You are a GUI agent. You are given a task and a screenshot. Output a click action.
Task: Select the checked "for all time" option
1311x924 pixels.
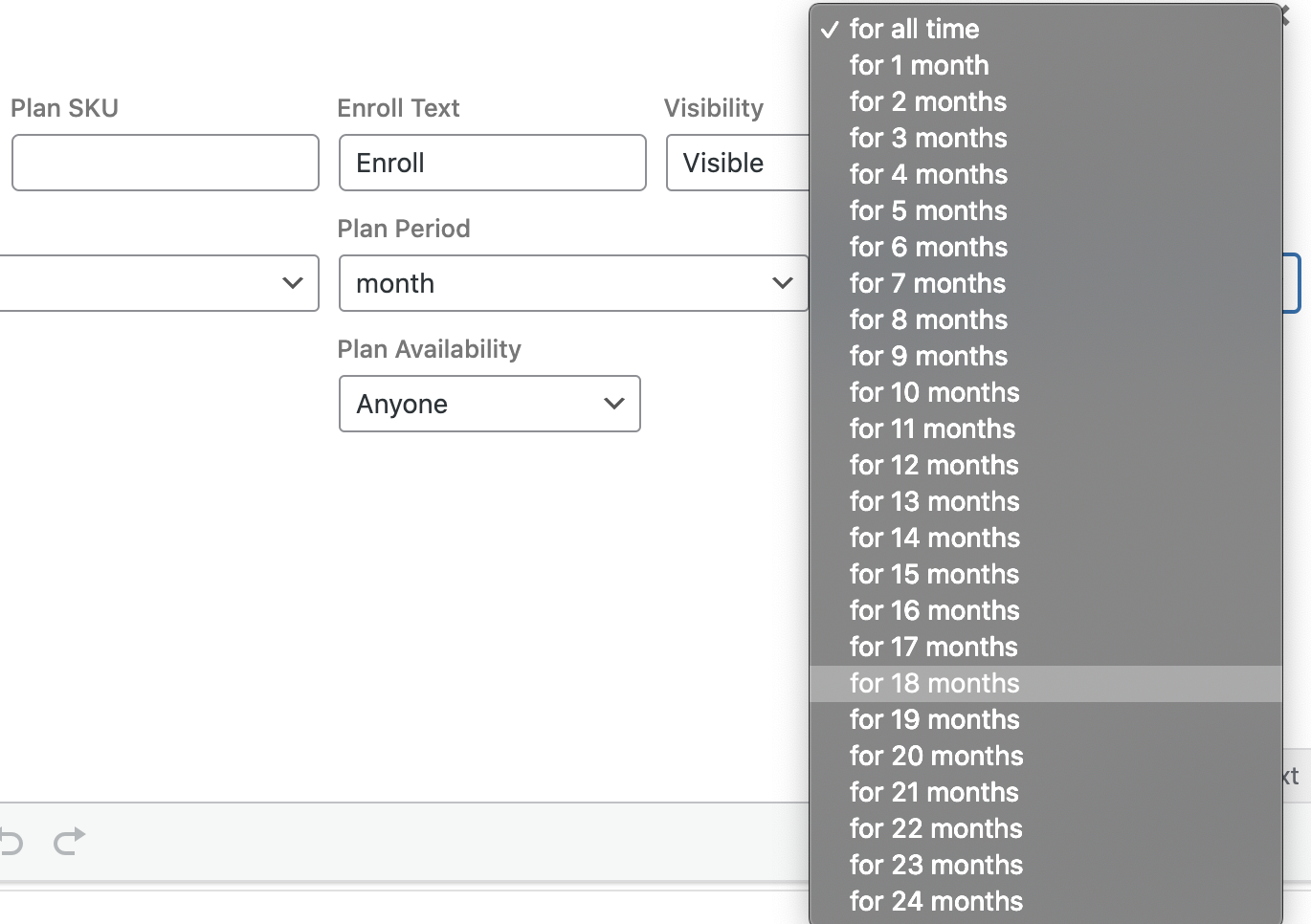[x=914, y=30]
